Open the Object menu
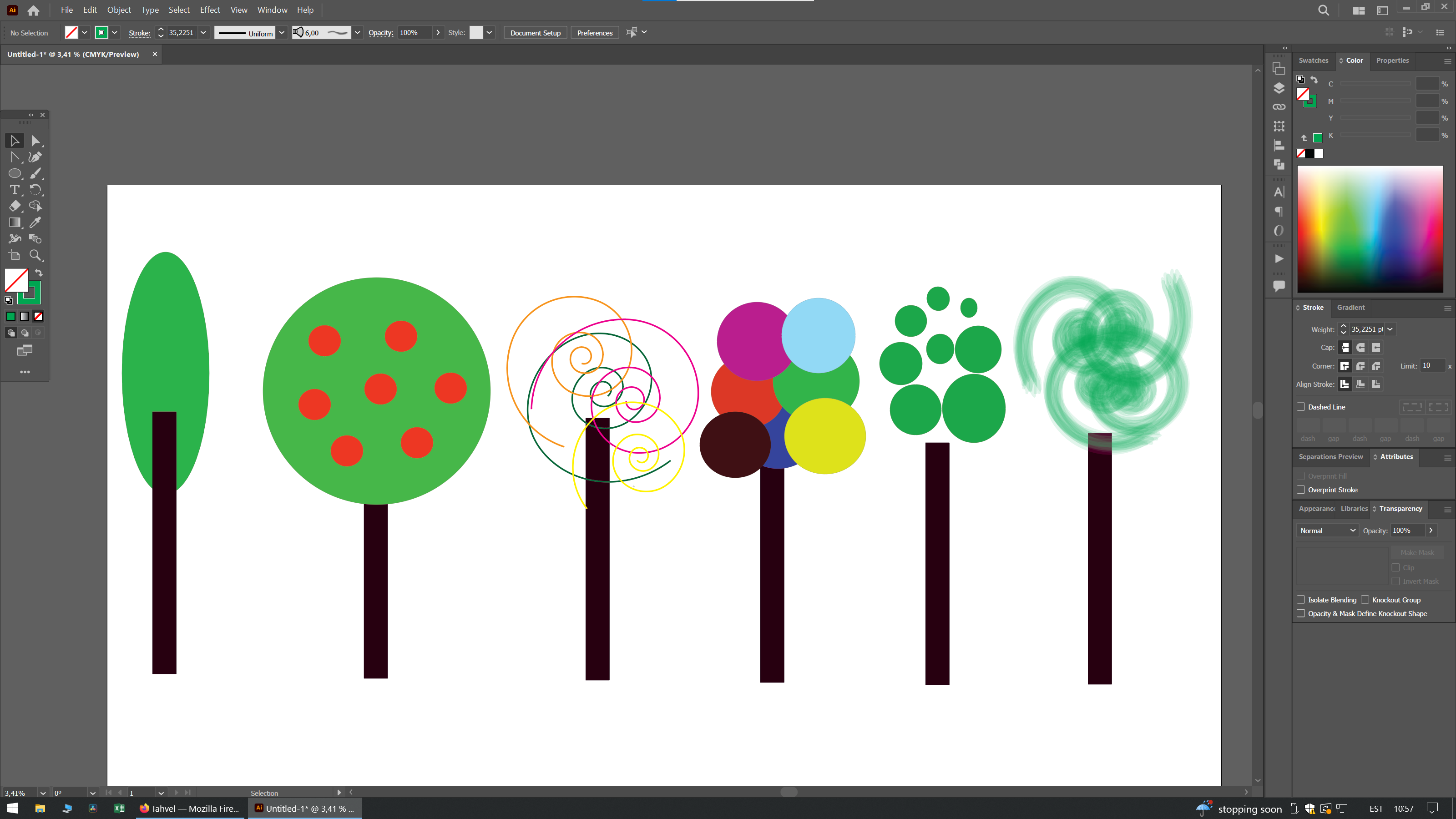 [x=119, y=10]
